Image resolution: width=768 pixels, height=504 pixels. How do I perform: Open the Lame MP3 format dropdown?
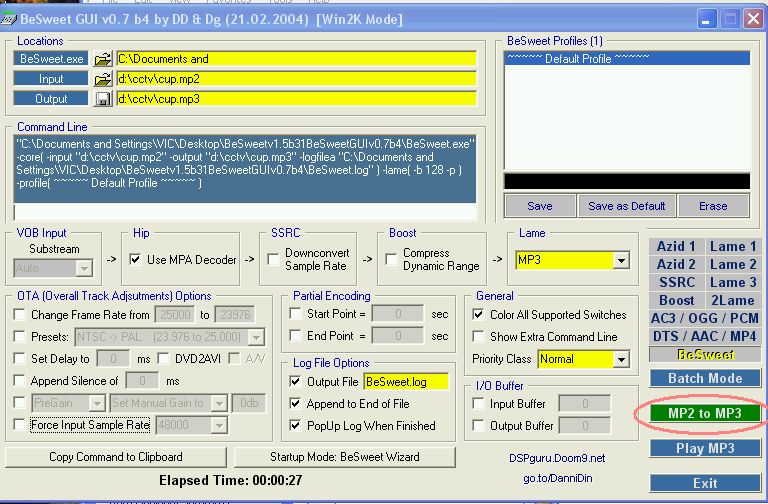(621, 260)
